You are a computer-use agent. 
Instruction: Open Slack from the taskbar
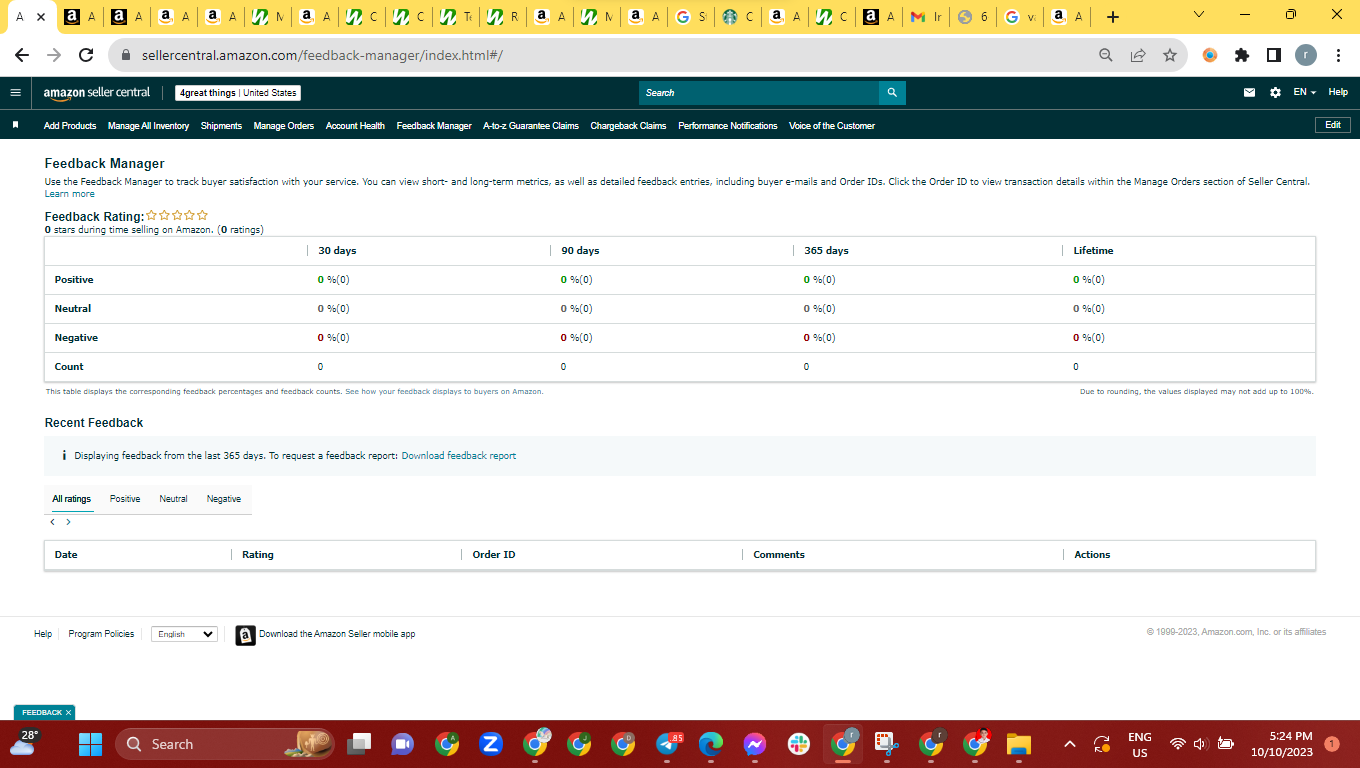pos(799,744)
